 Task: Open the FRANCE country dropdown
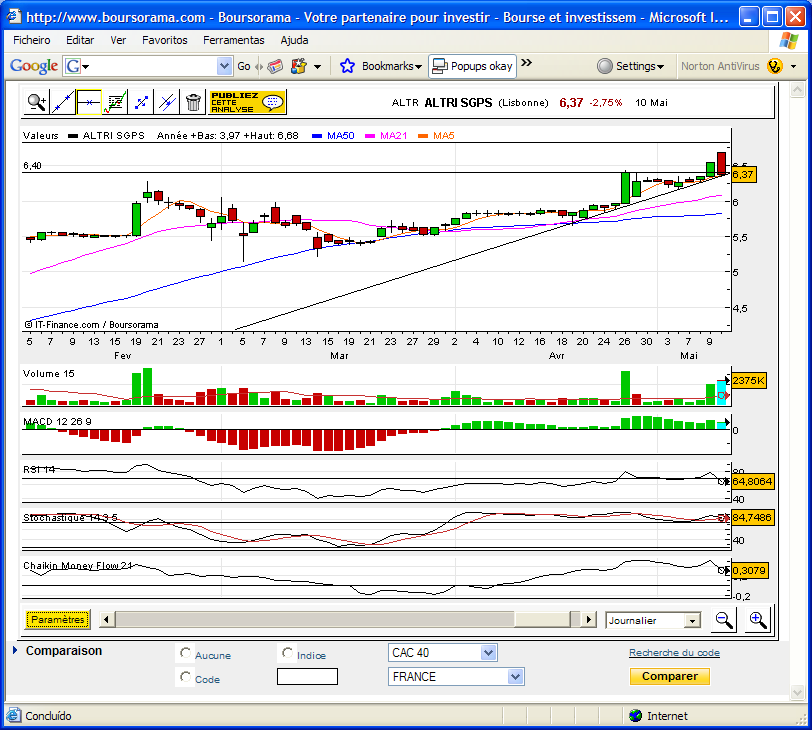456,677
